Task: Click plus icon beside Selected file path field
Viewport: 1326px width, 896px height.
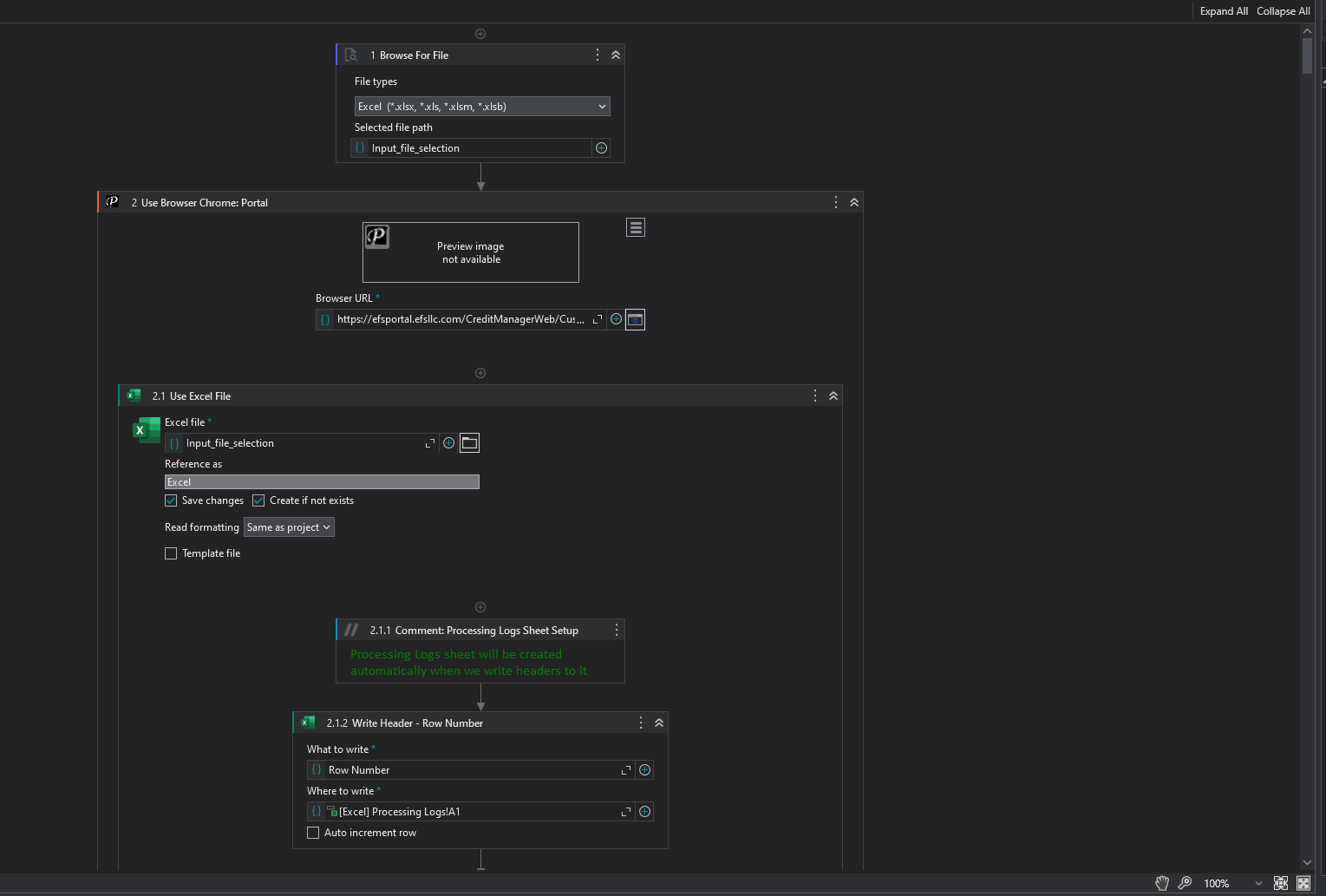Action: click(601, 148)
